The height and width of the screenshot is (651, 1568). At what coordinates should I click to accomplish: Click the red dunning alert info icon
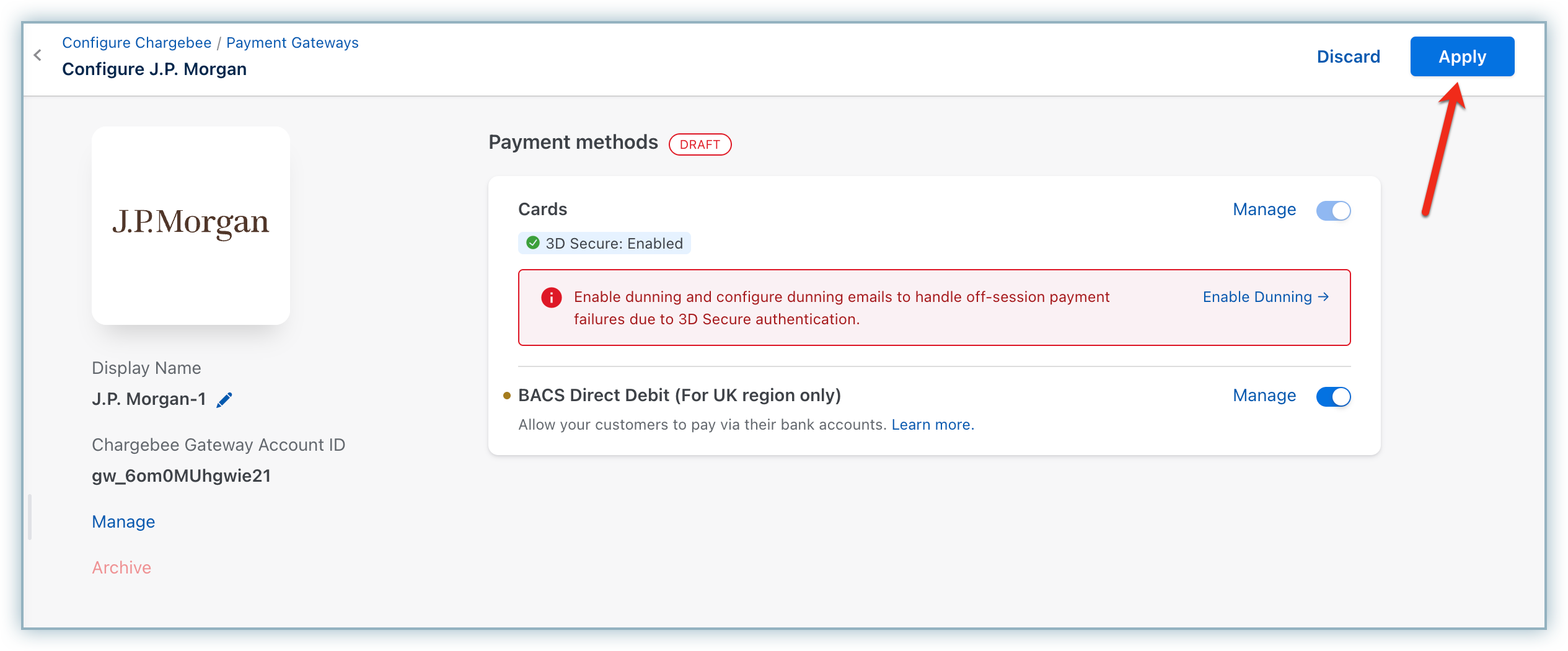tap(551, 298)
